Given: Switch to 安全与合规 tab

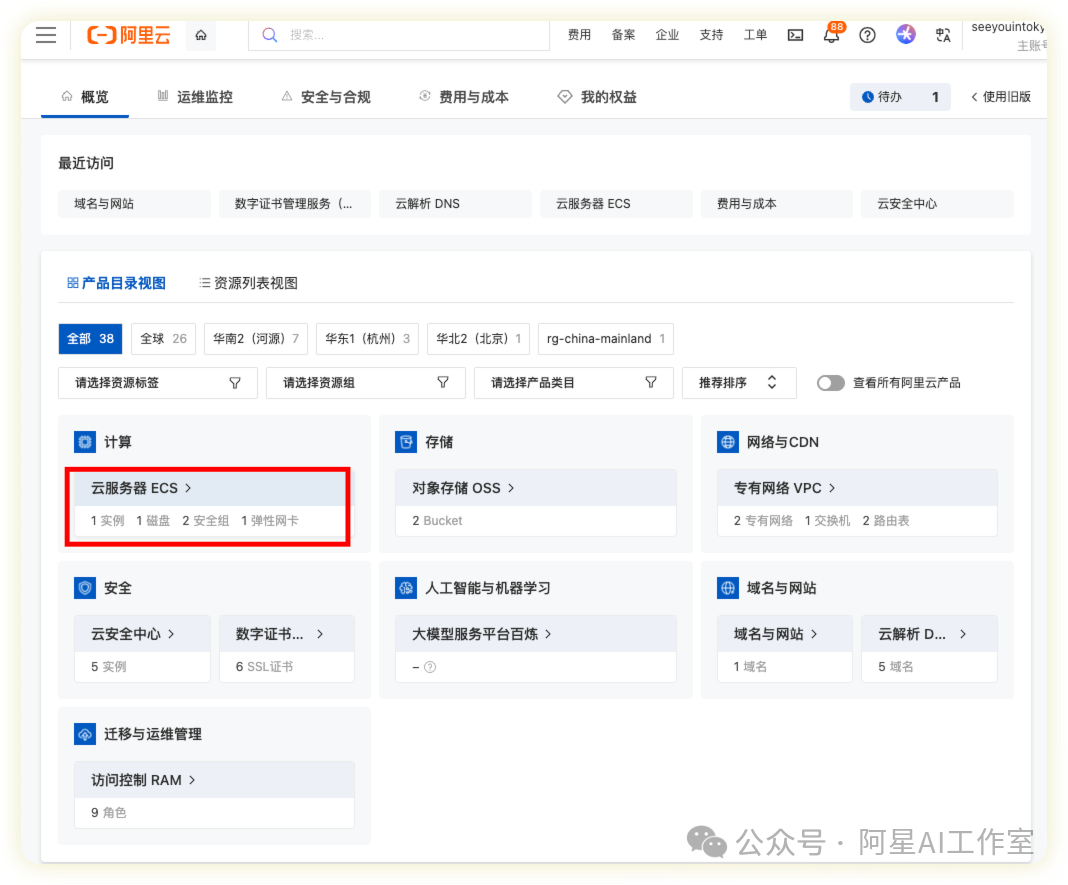Looking at the screenshot, I should (326, 97).
